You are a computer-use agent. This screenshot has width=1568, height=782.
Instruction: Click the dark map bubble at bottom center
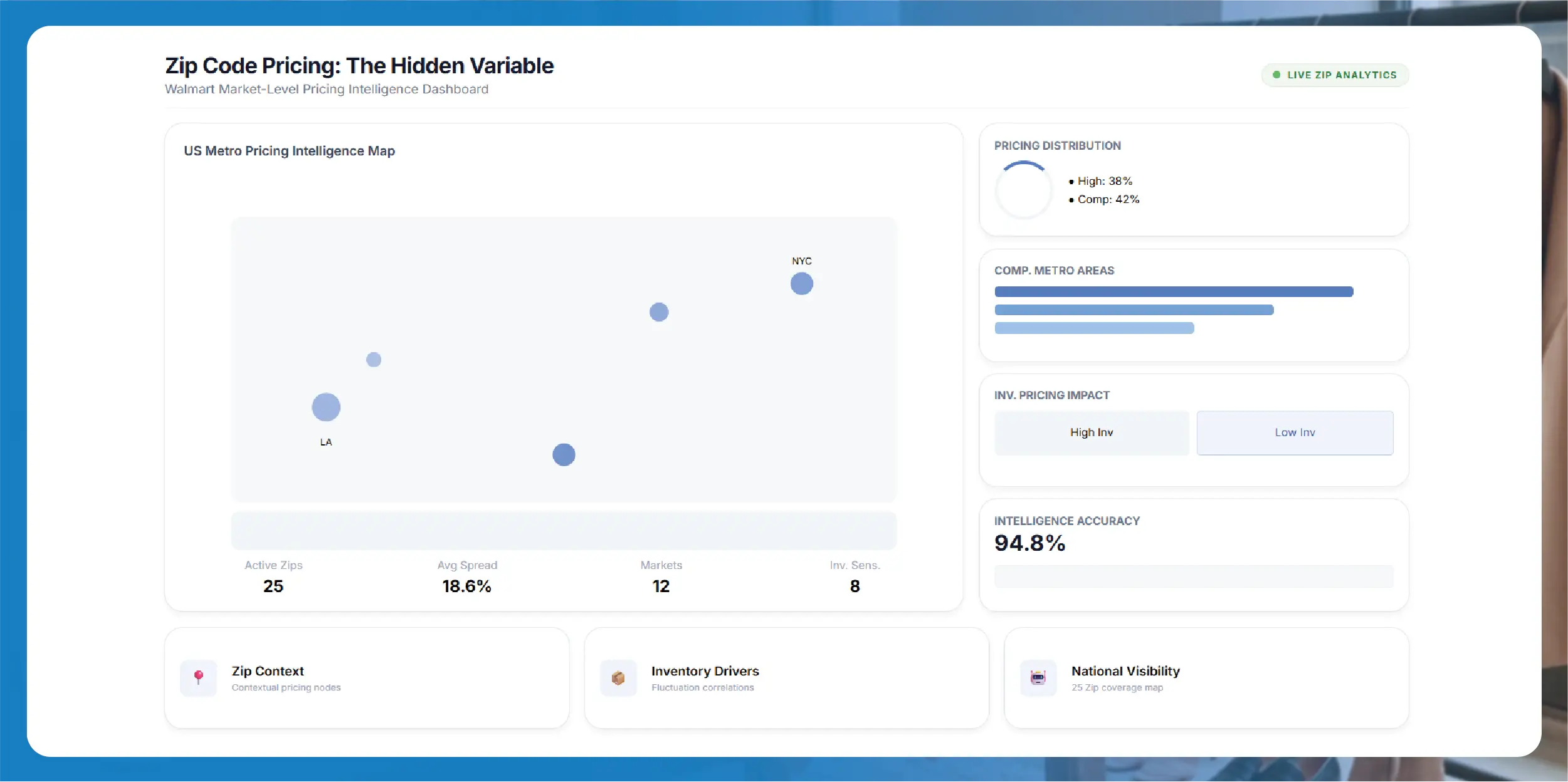[x=564, y=454]
